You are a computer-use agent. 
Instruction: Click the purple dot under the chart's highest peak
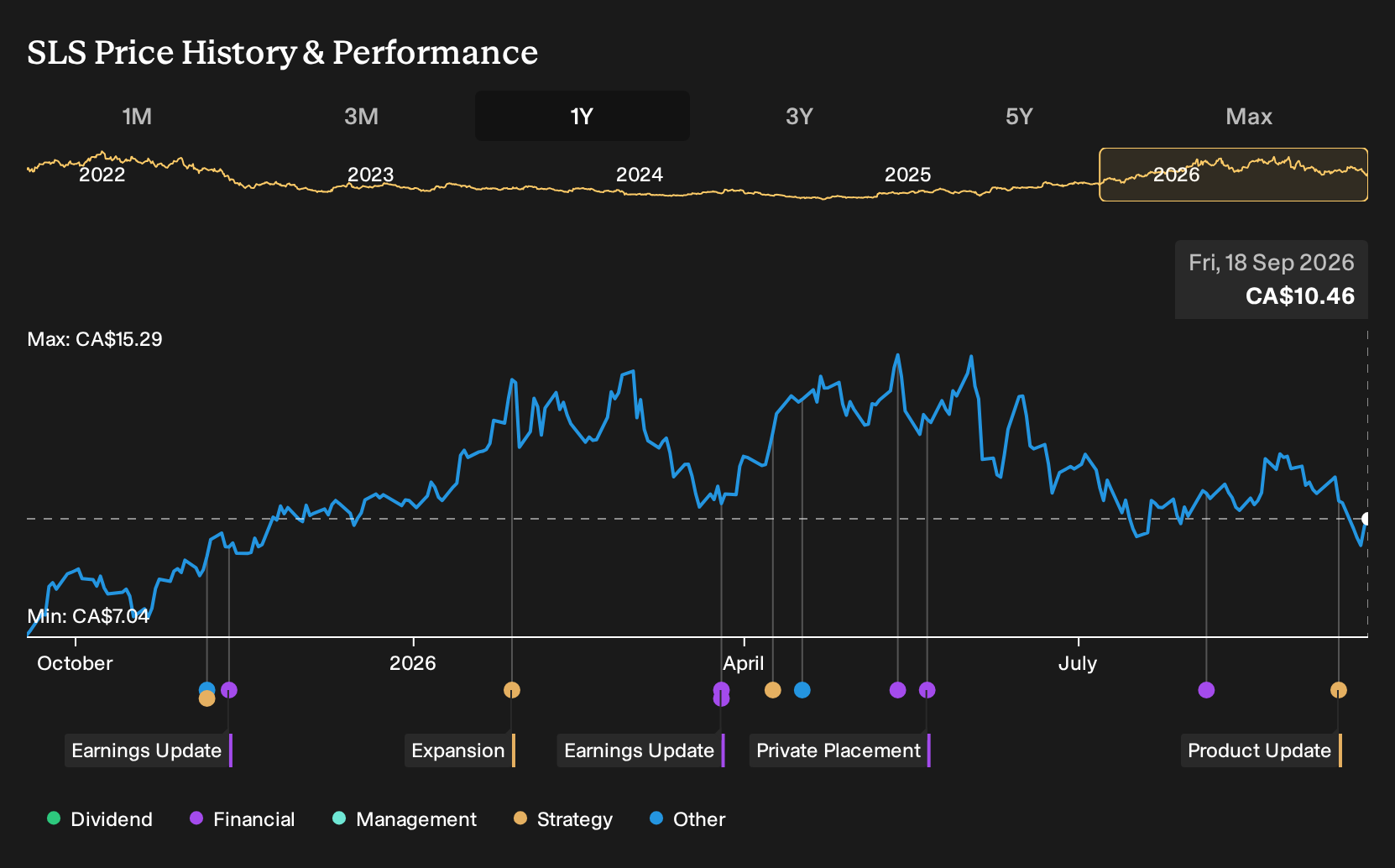pyautogui.click(x=898, y=690)
